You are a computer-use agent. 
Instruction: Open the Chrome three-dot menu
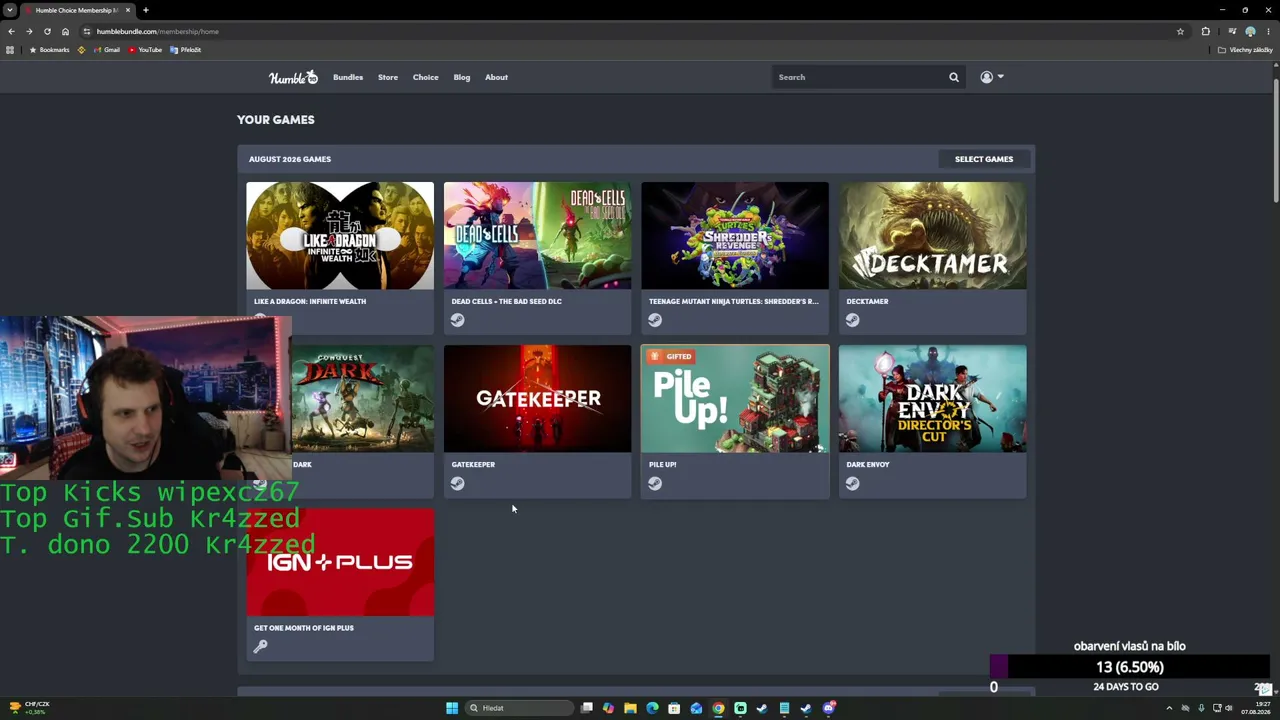click(x=1268, y=31)
